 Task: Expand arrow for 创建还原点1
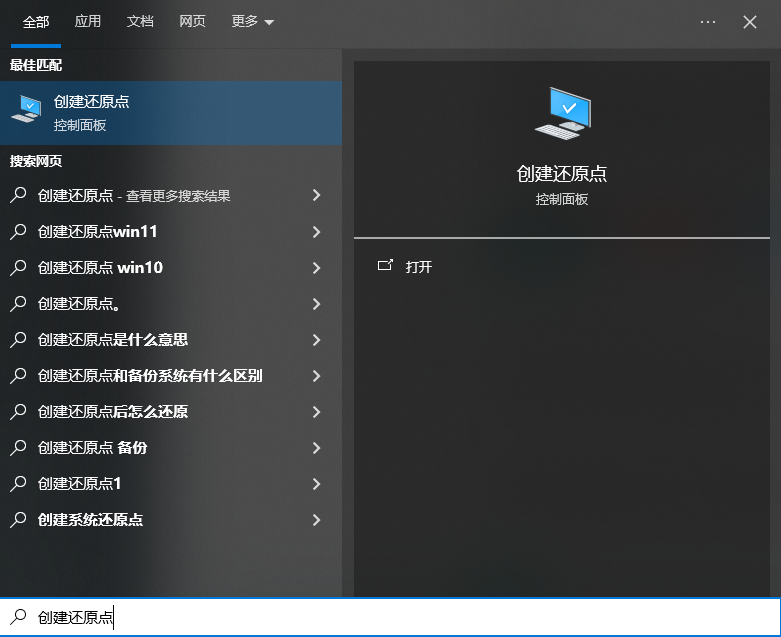(316, 484)
